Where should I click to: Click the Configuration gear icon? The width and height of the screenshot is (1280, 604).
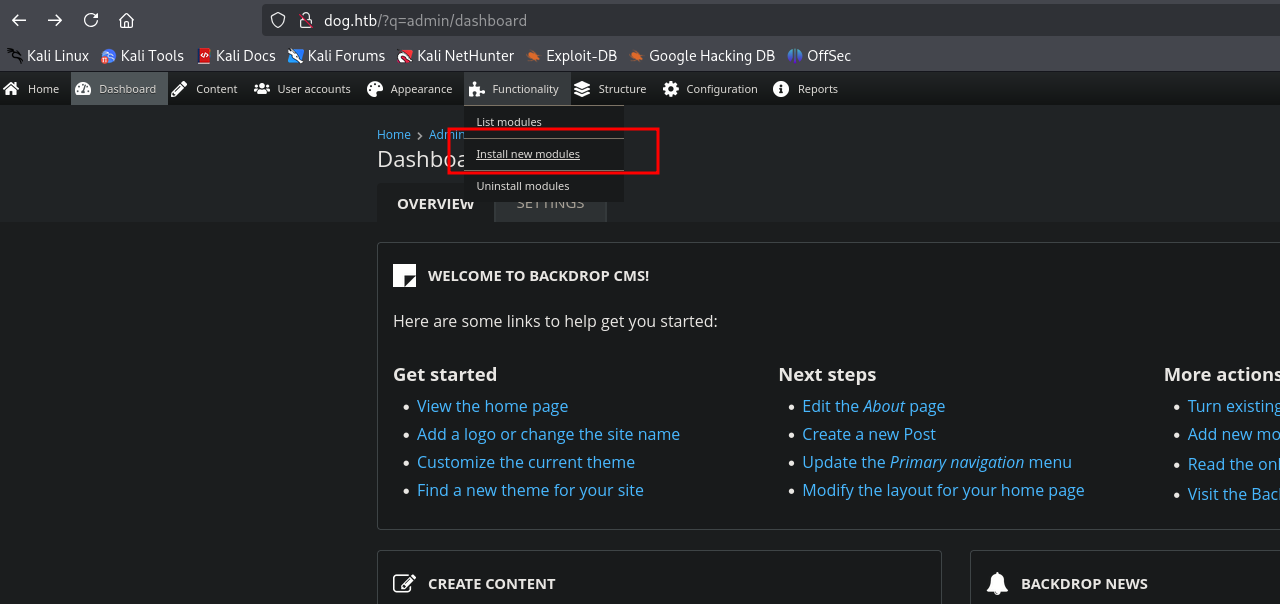(671, 89)
